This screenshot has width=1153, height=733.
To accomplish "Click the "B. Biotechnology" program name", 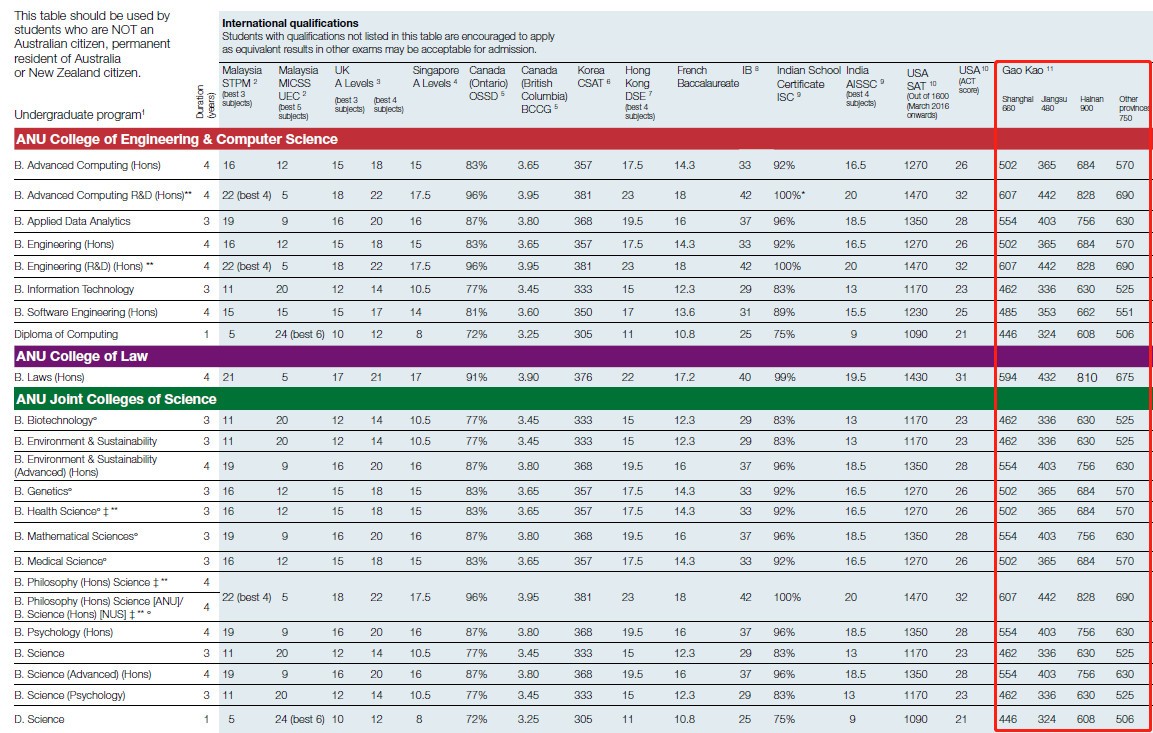I will [x=56, y=421].
